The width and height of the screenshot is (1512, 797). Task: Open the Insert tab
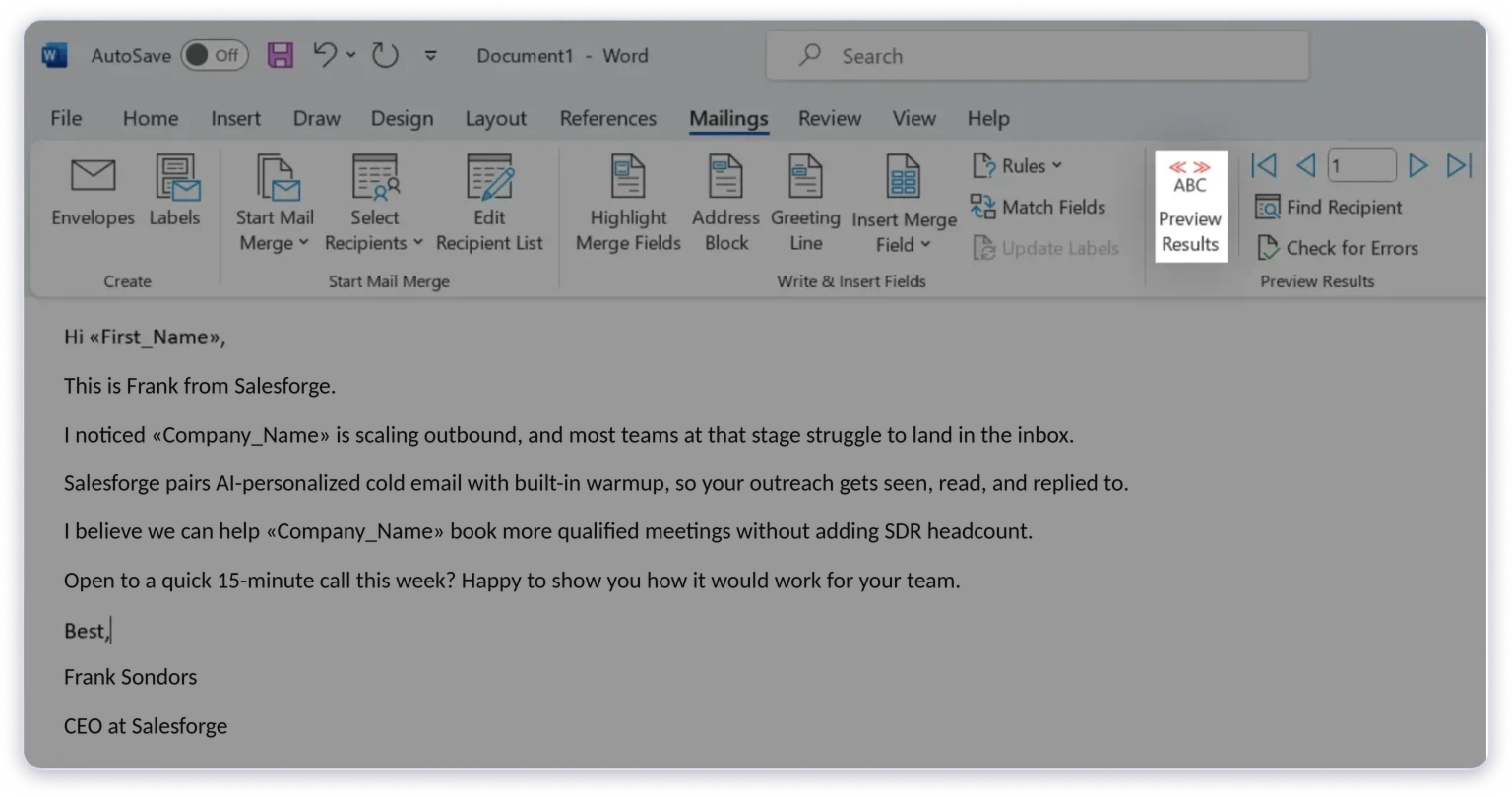235,118
